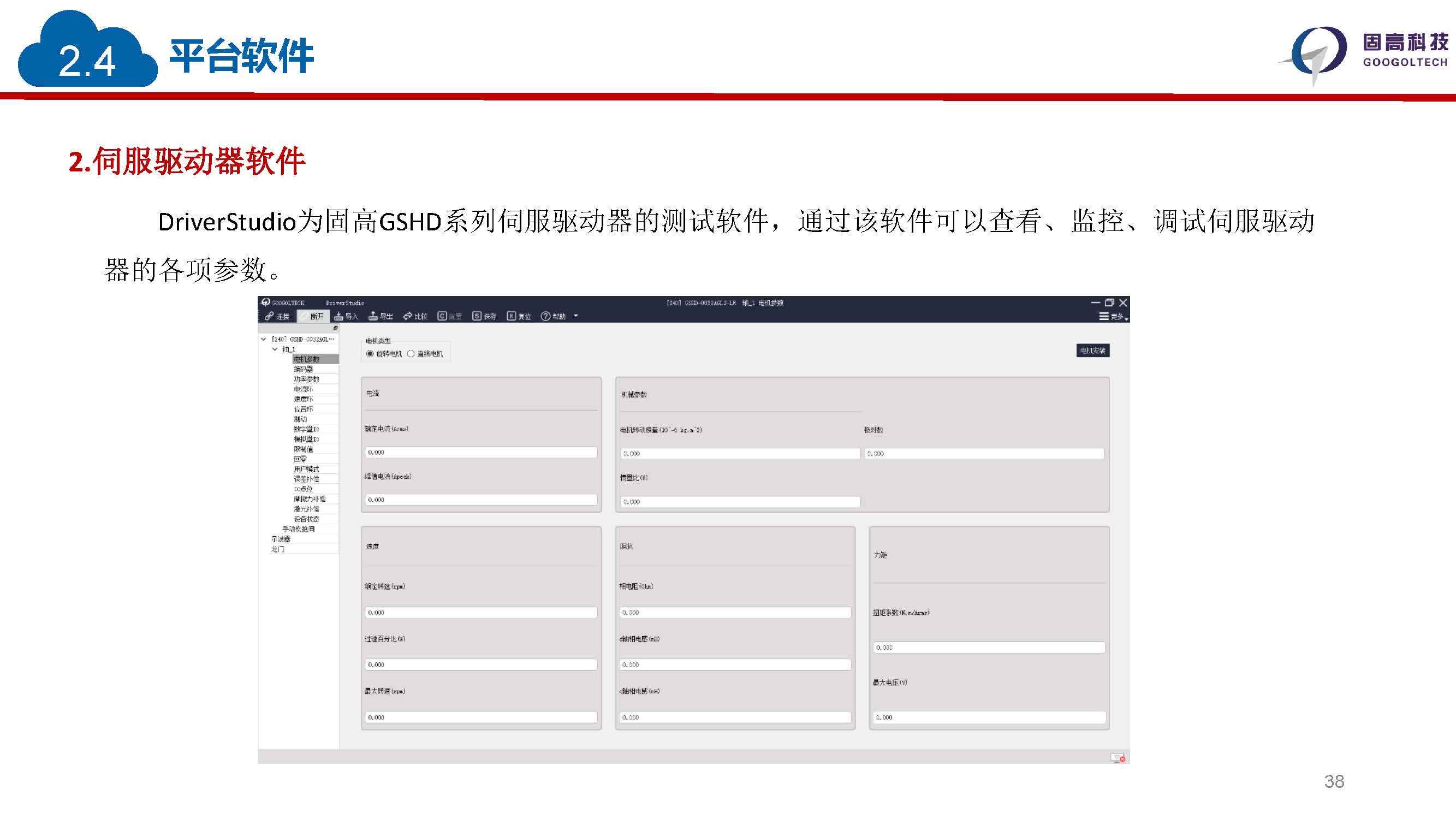Open 帮助 help question-mark icon

pyautogui.click(x=545, y=316)
